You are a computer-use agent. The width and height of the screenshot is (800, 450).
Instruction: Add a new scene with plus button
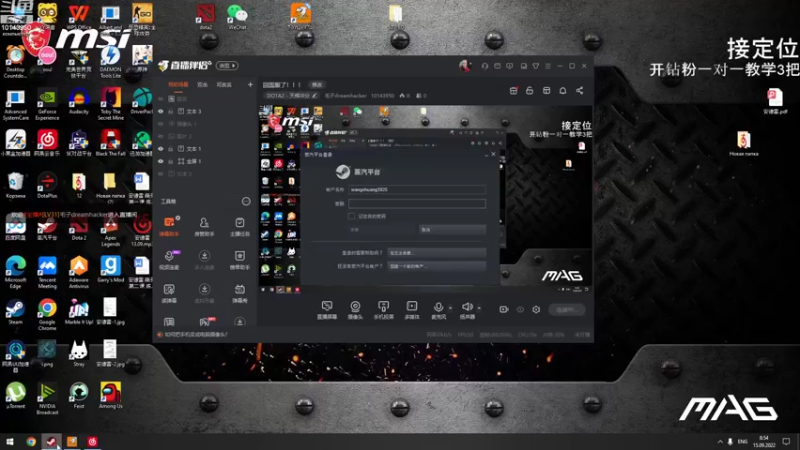pos(250,85)
